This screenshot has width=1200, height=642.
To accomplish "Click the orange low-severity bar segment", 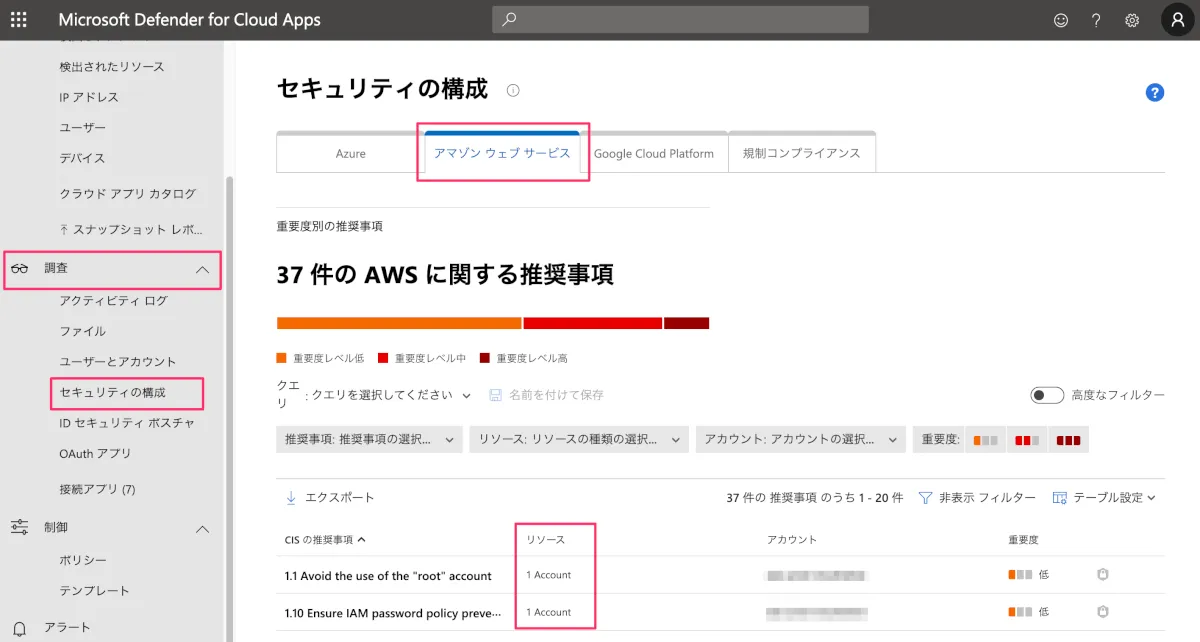I will [399, 323].
